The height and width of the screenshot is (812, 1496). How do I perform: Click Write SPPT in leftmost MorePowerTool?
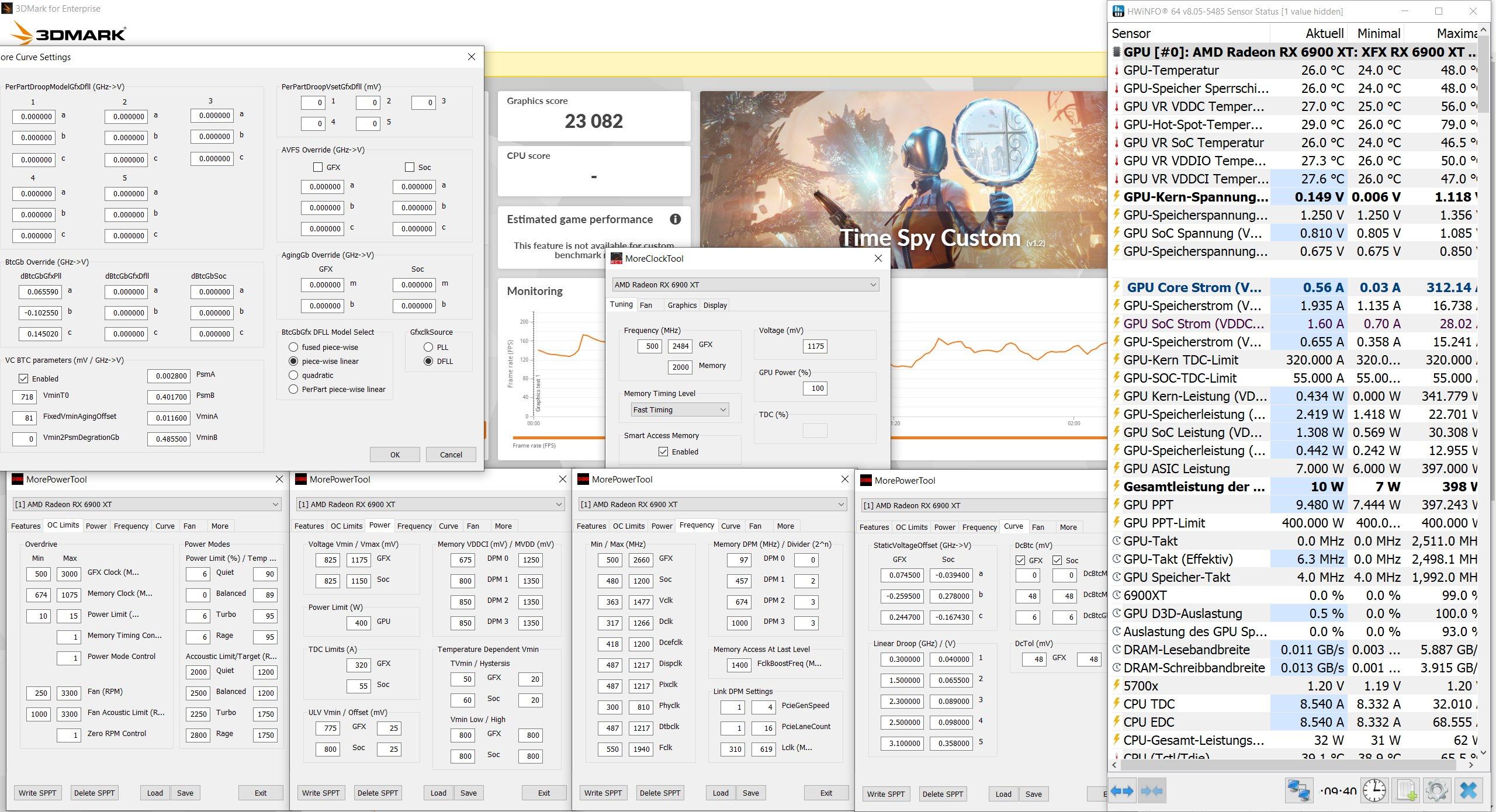pyautogui.click(x=37, y=793)
